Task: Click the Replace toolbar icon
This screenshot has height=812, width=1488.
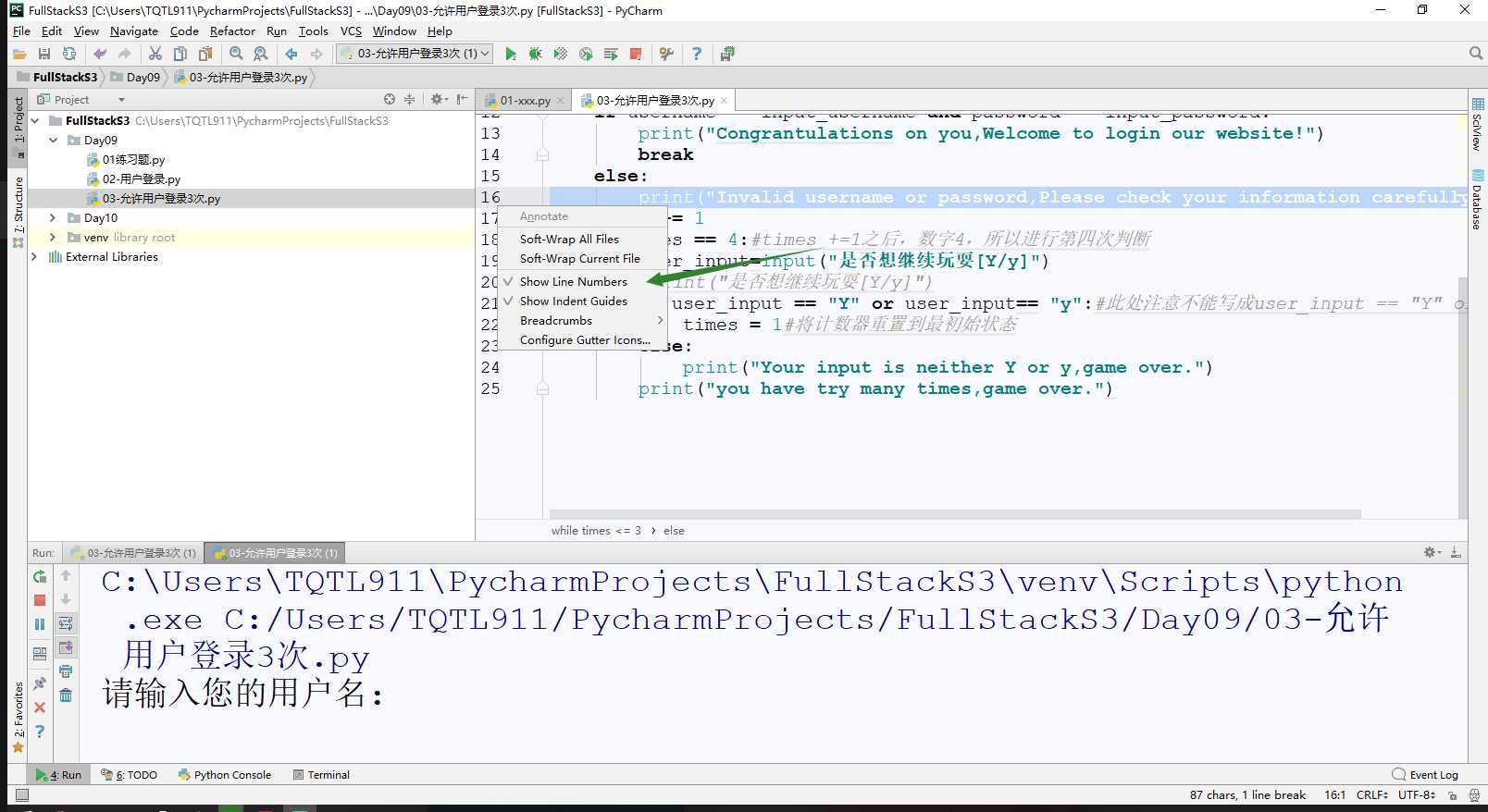Action: [x=261, y=54]
